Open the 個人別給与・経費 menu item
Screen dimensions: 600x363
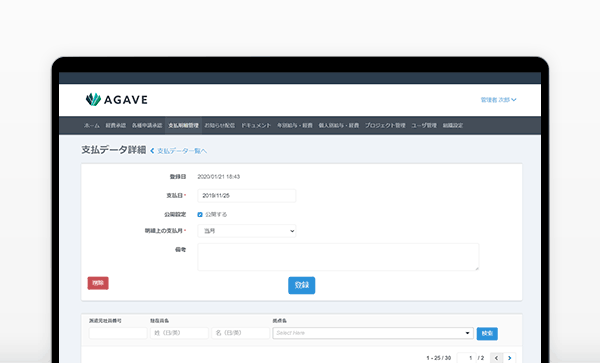339,125
